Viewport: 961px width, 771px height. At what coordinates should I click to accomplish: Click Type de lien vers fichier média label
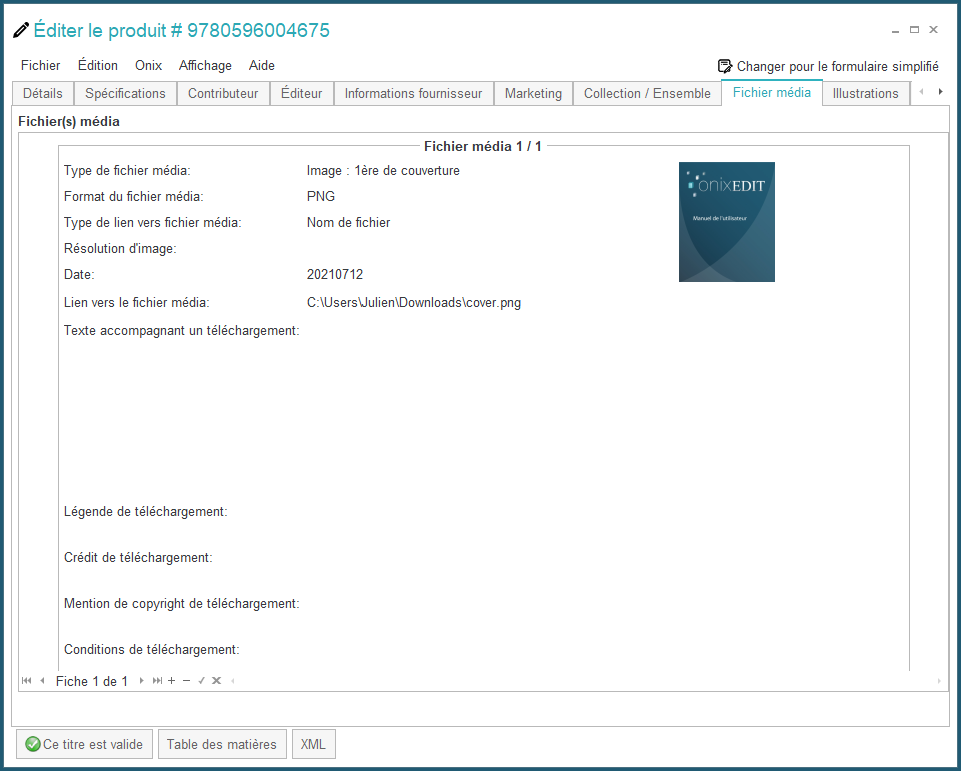(153, 222)
